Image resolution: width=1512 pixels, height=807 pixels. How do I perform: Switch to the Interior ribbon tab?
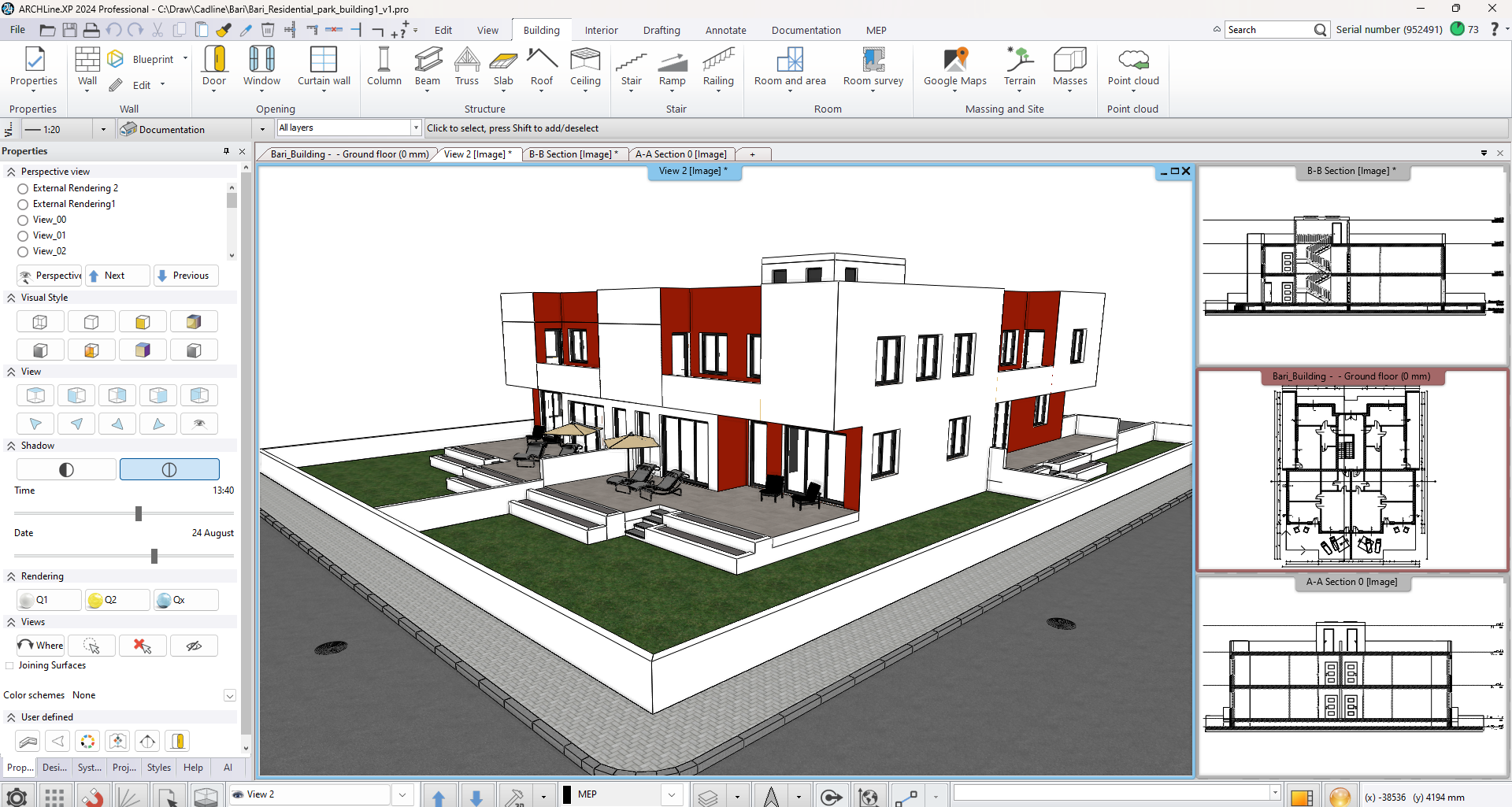[601, 30]
